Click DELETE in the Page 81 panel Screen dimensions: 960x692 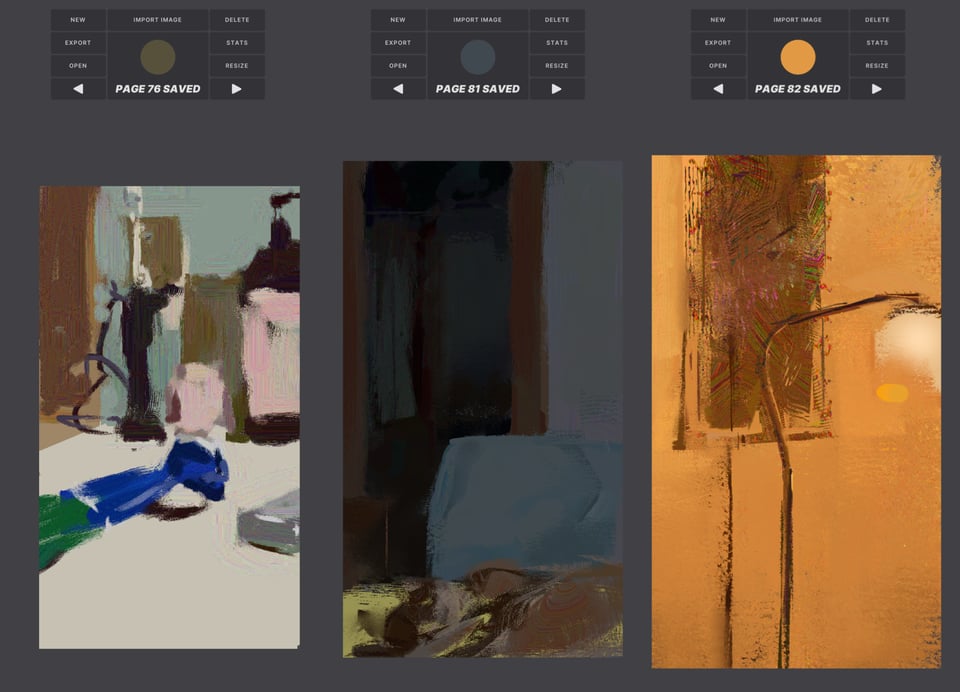(557, 20)
